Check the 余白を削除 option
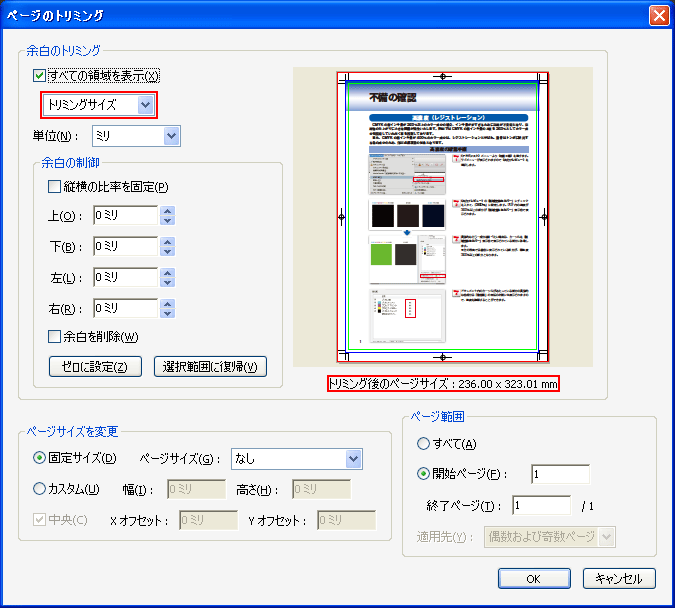This screenshot has width=675, height=608. (55, 337)
